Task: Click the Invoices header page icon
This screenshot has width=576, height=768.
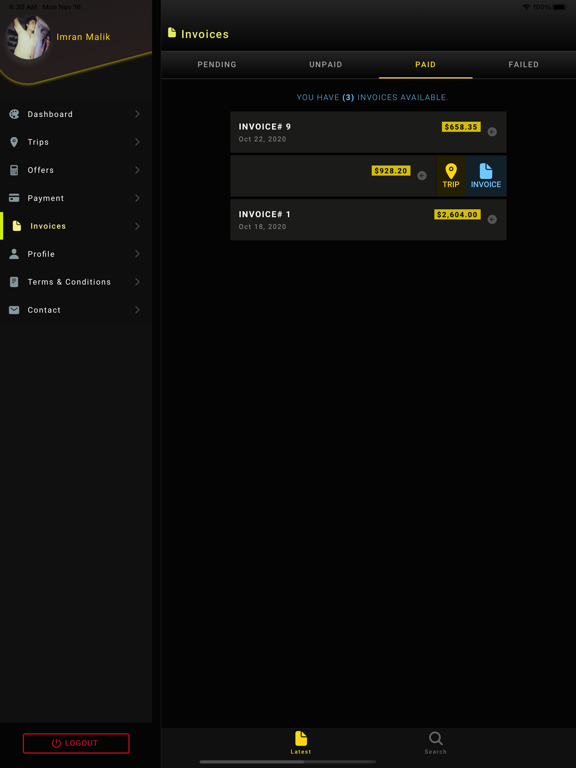Action: (x=171, y=33)
